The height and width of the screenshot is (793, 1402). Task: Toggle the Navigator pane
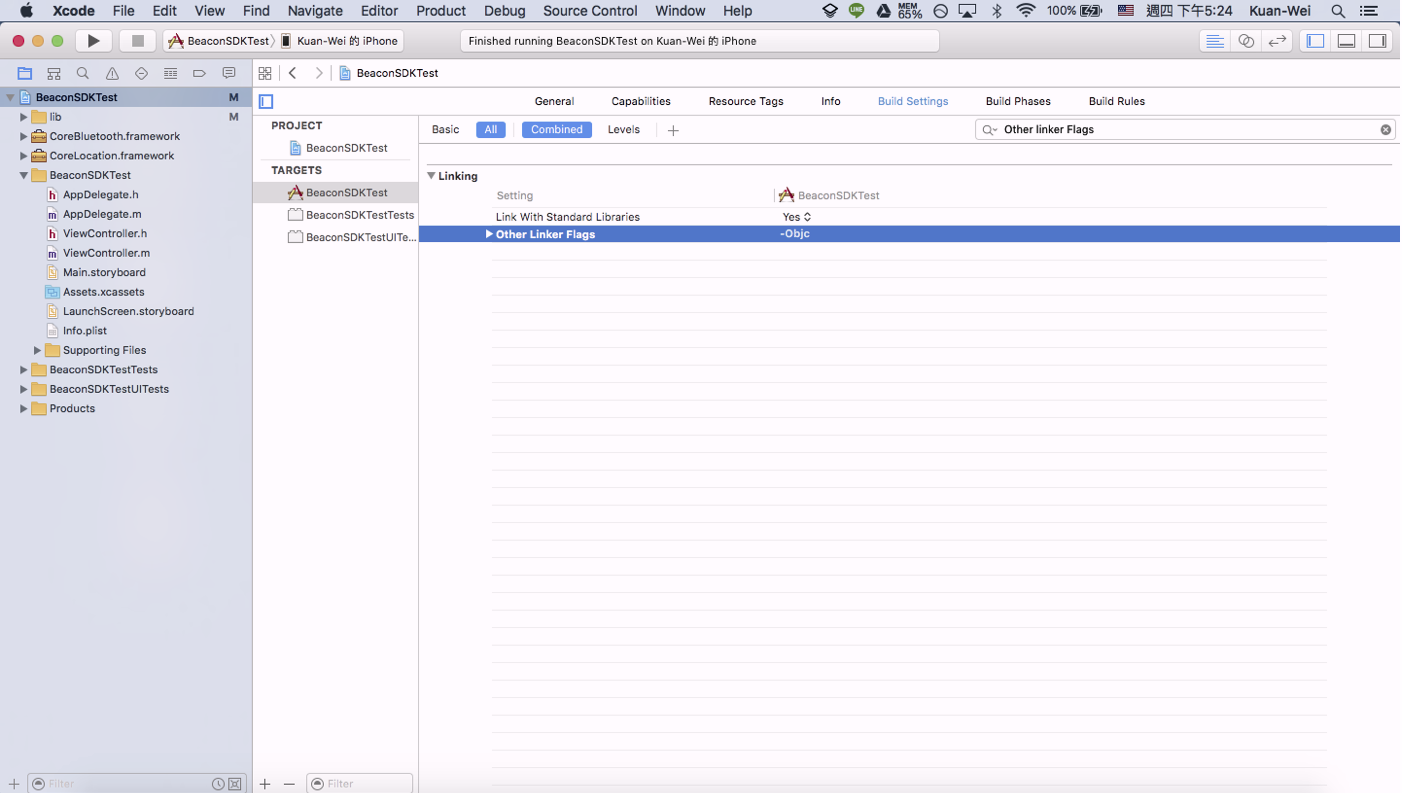point(1316,41)
